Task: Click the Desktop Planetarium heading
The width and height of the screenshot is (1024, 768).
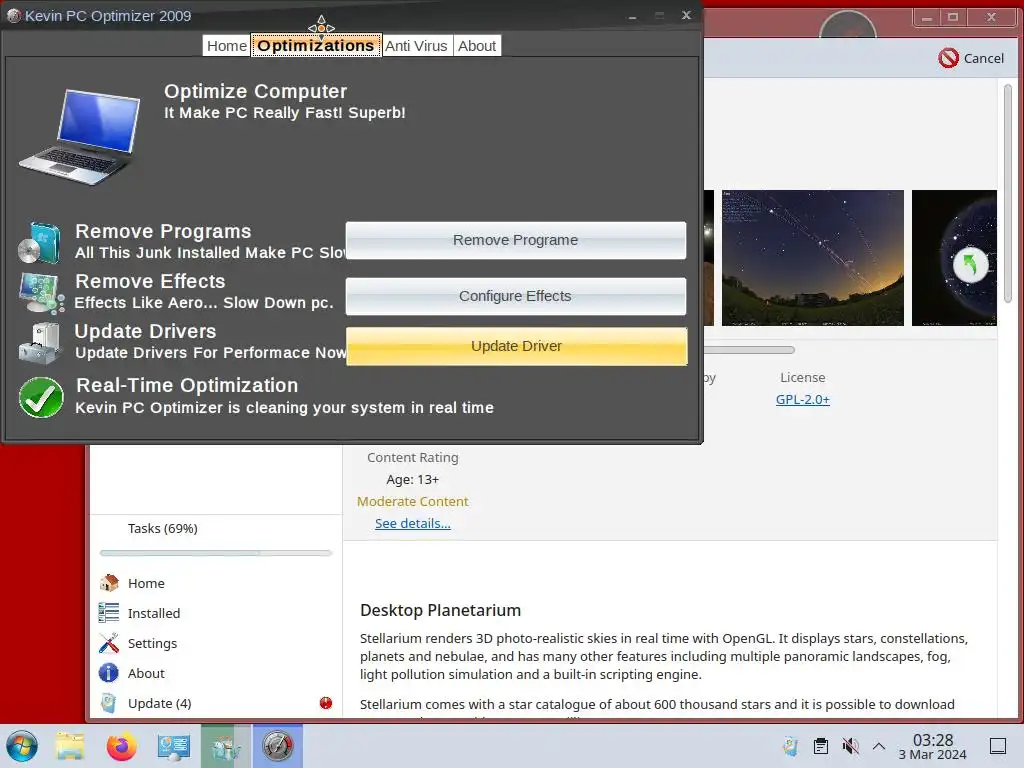Action: (440, 610)
